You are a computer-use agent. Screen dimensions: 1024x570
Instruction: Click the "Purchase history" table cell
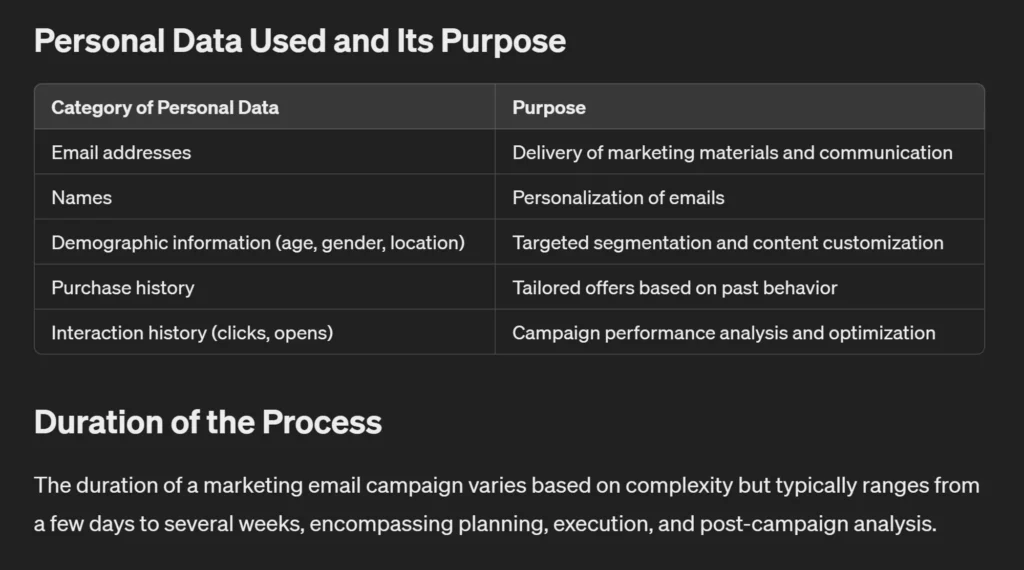[123, 288]
